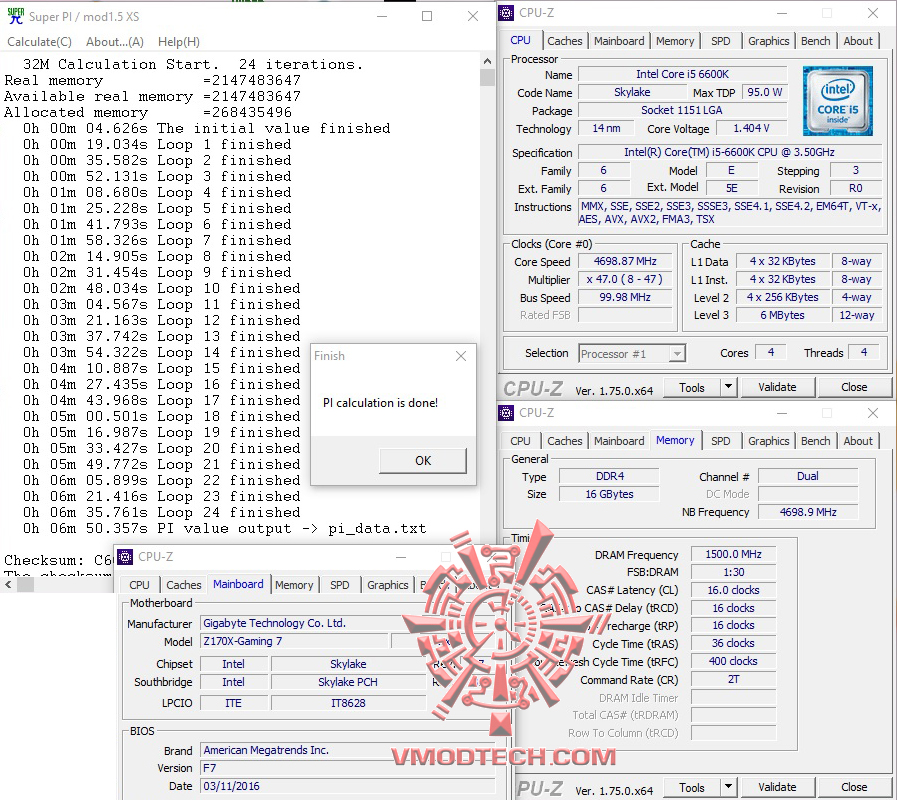Expand Tools arrow in Memory CPU-Z window
The image size is (897, 800).
728,787
